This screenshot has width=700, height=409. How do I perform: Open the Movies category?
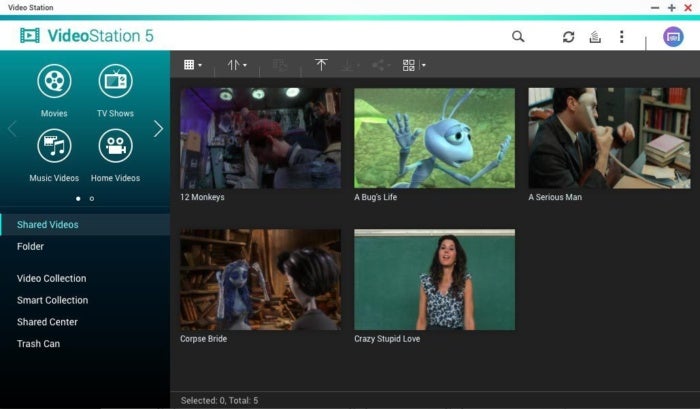[54, 81]
